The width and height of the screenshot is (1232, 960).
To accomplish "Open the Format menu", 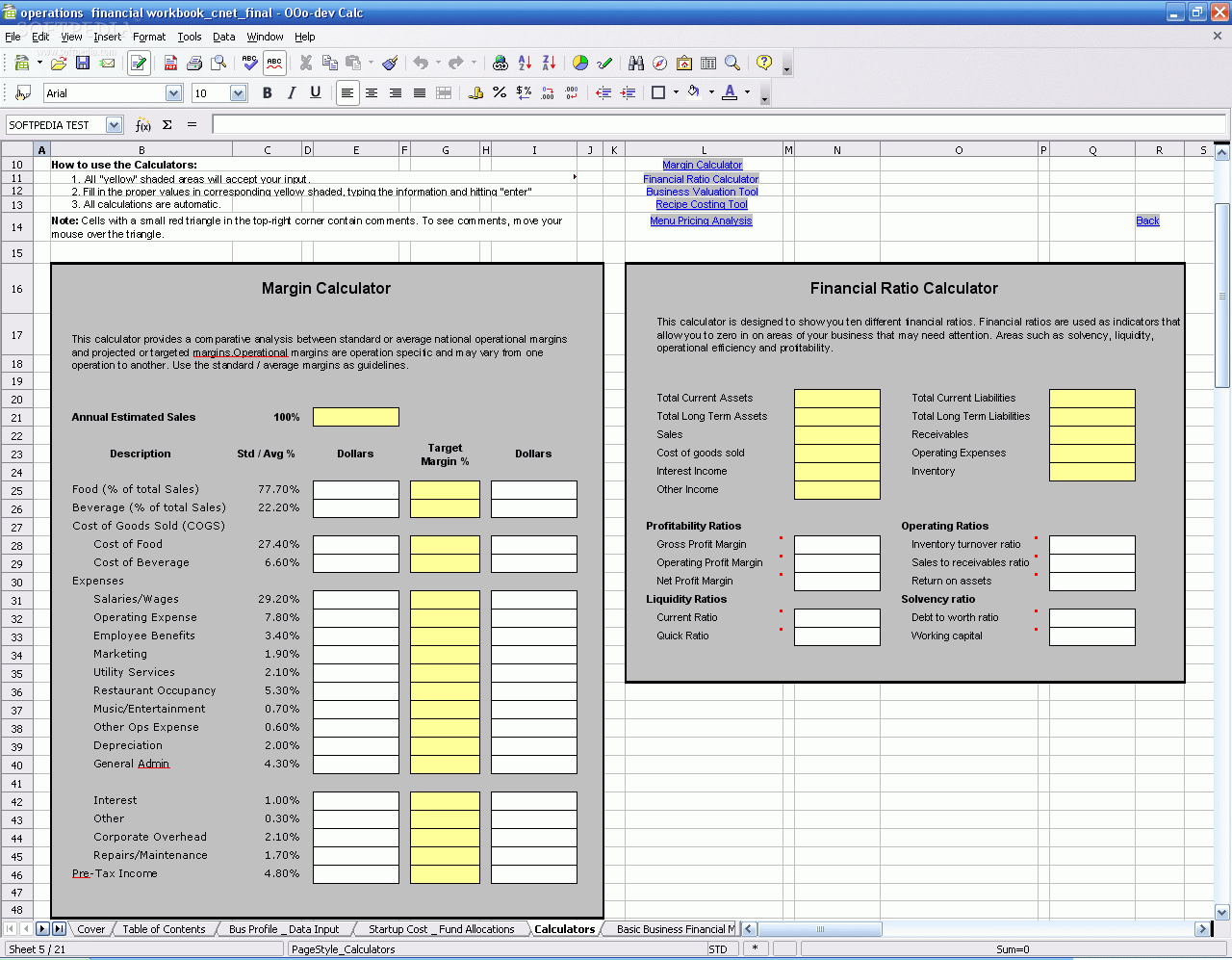I will click(149, 37).
